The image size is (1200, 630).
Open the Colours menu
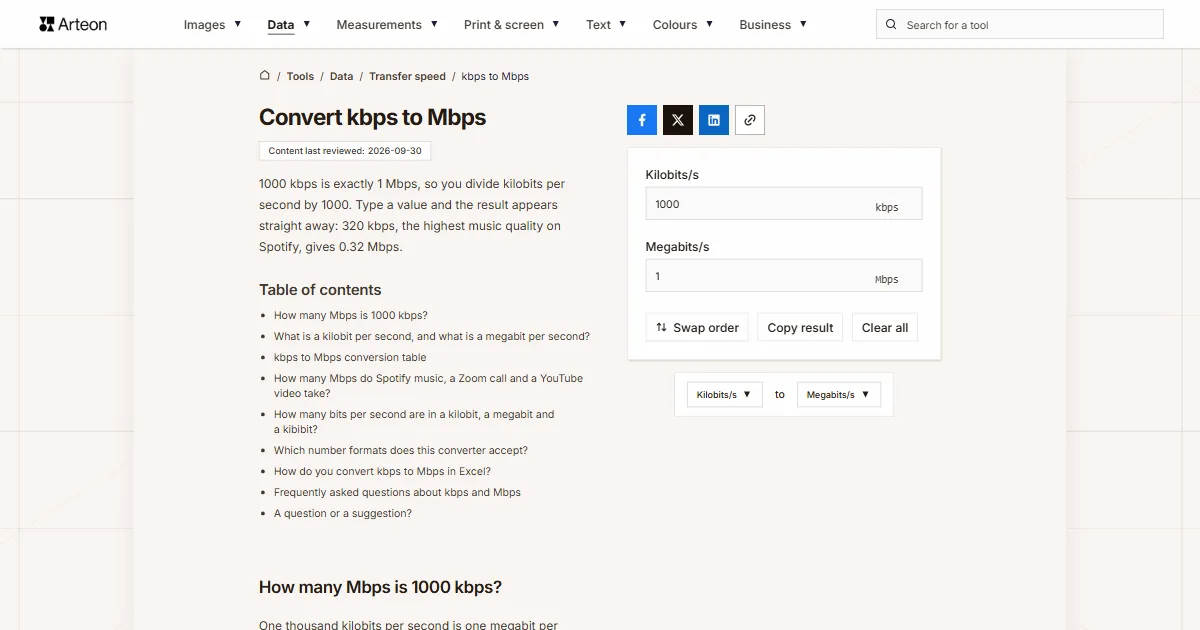(x=683, y=25)
